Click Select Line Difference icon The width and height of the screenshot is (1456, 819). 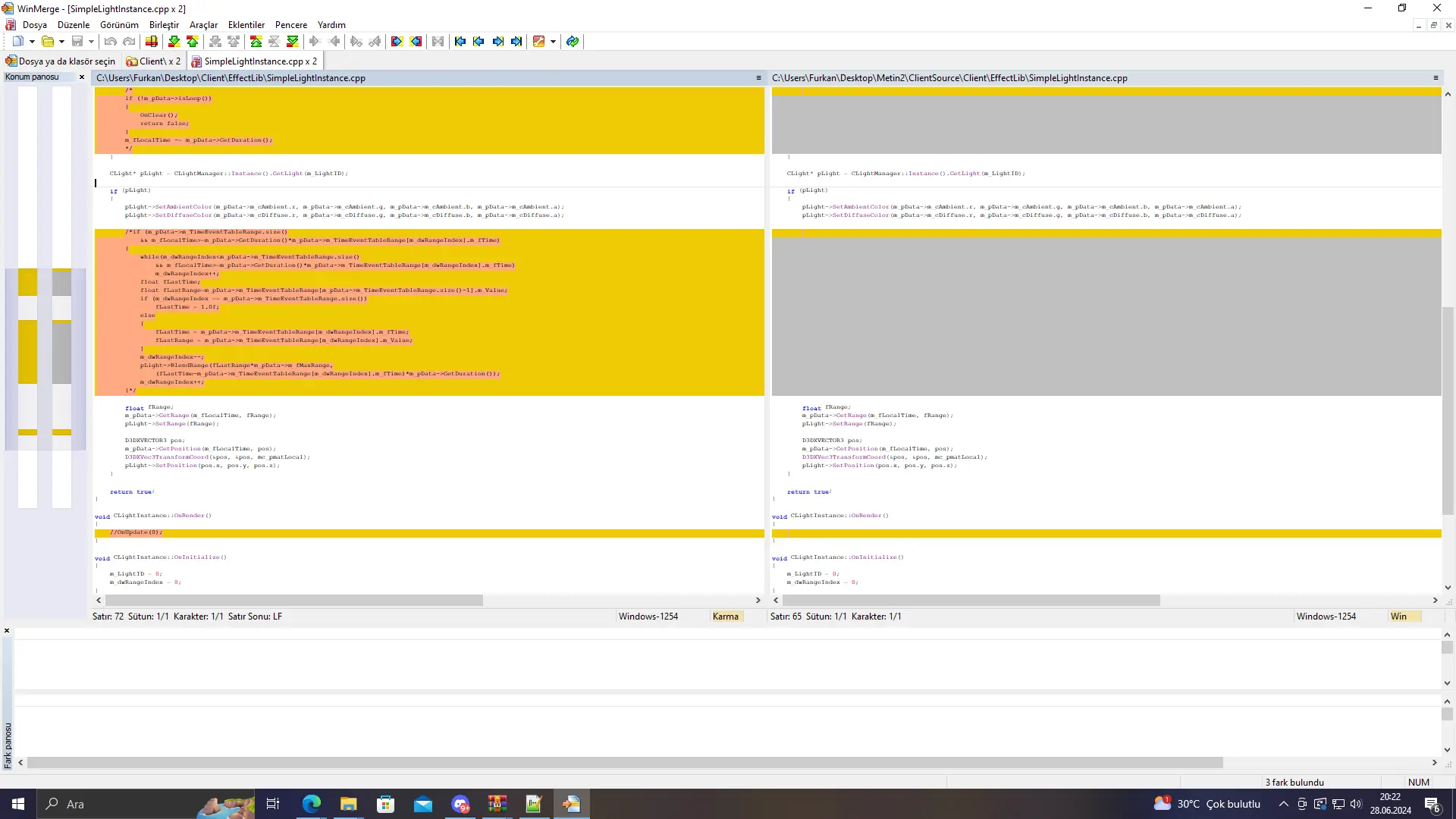click(x=152, y=42)
